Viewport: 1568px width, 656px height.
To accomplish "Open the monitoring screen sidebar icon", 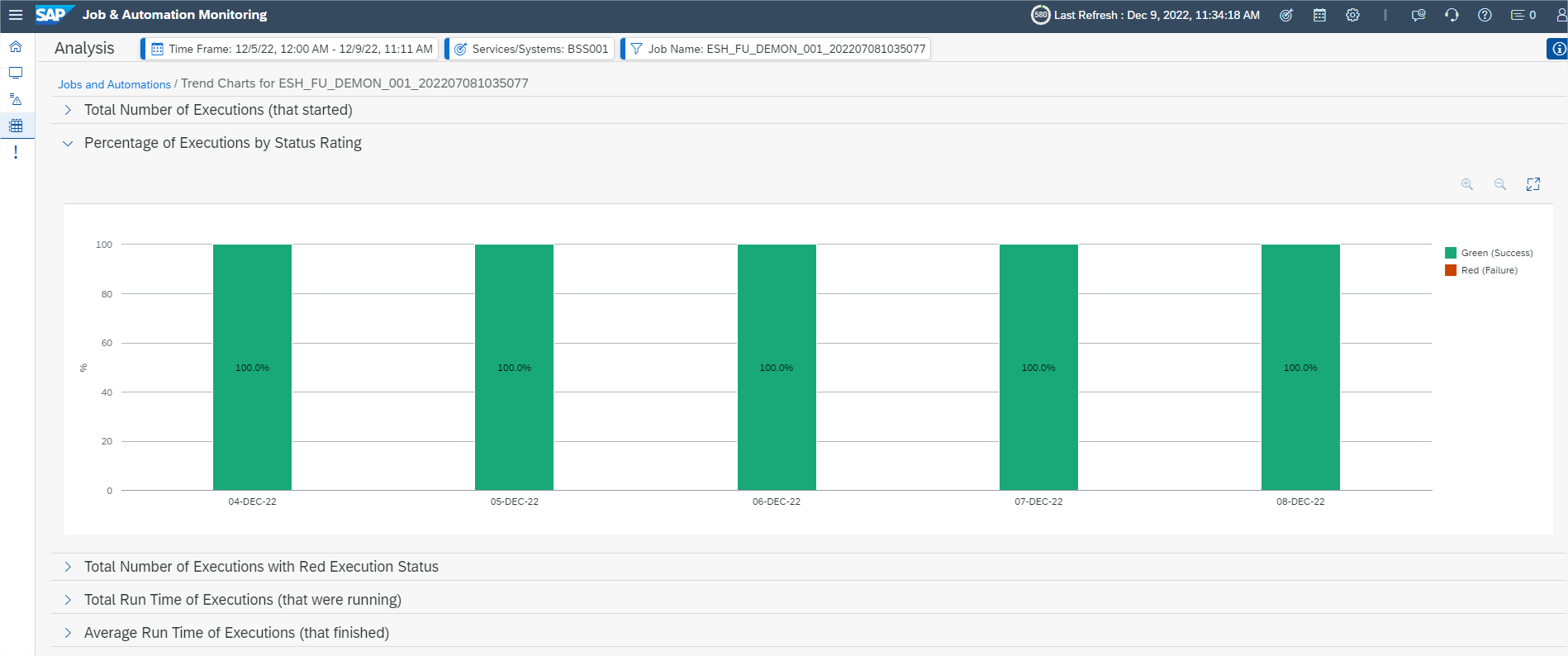I will click(x=16, y=73).
